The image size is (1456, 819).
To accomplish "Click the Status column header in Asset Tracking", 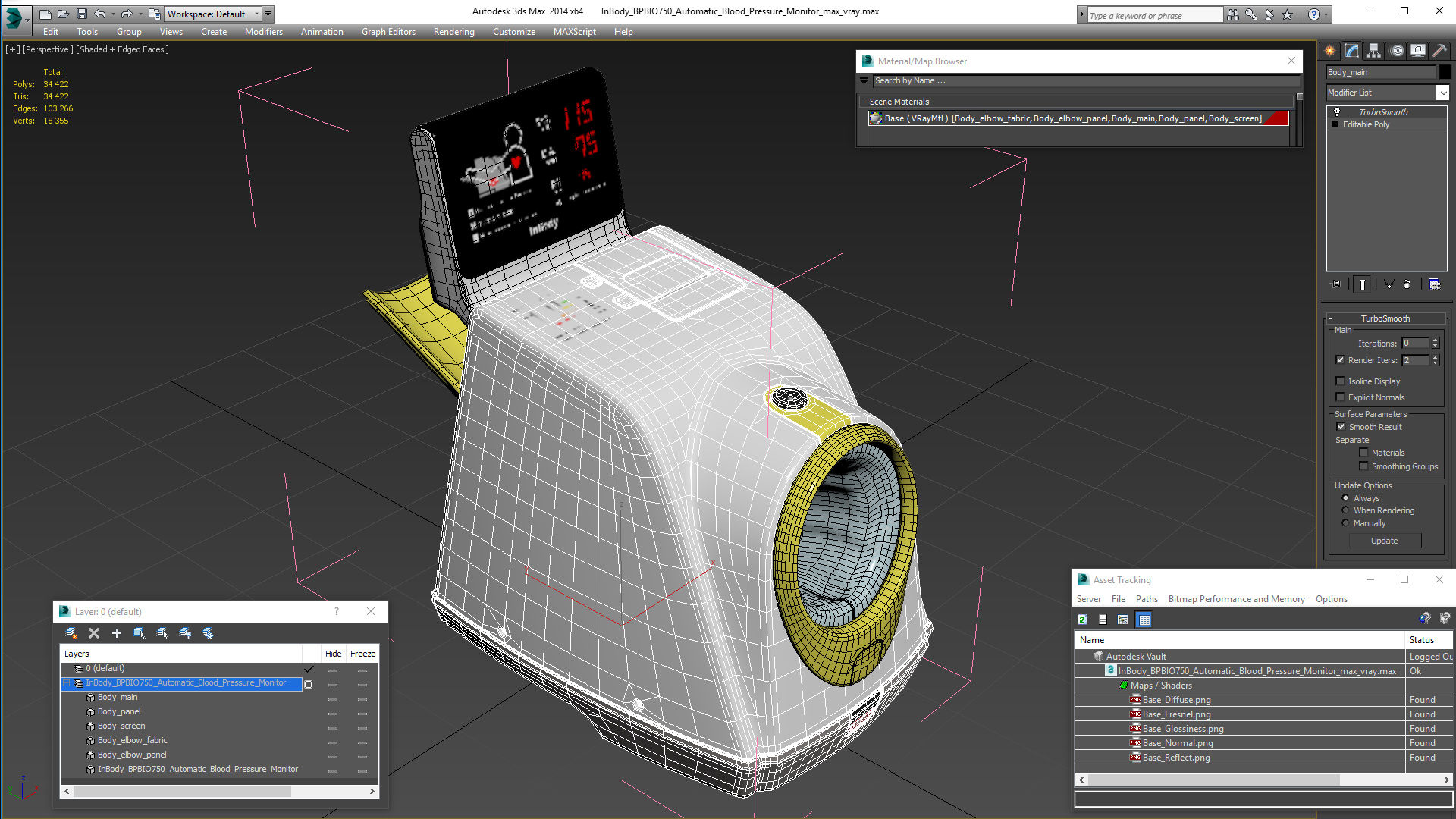I will click(x=1429, y=640).
